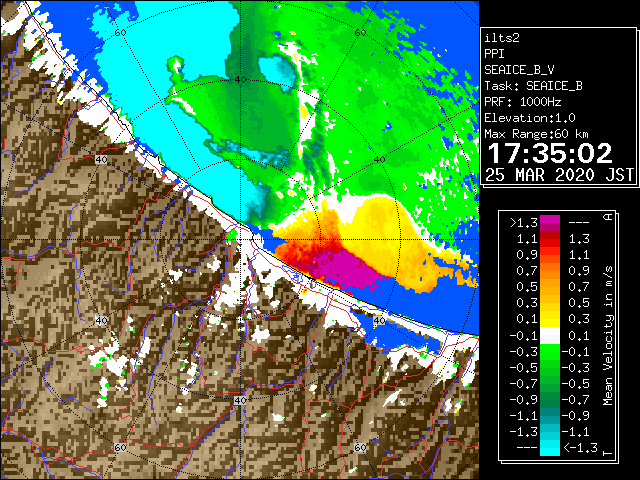The image size is (640, 480).
Task: Click the Max Range:60 km line
Action: coord(536,134)
